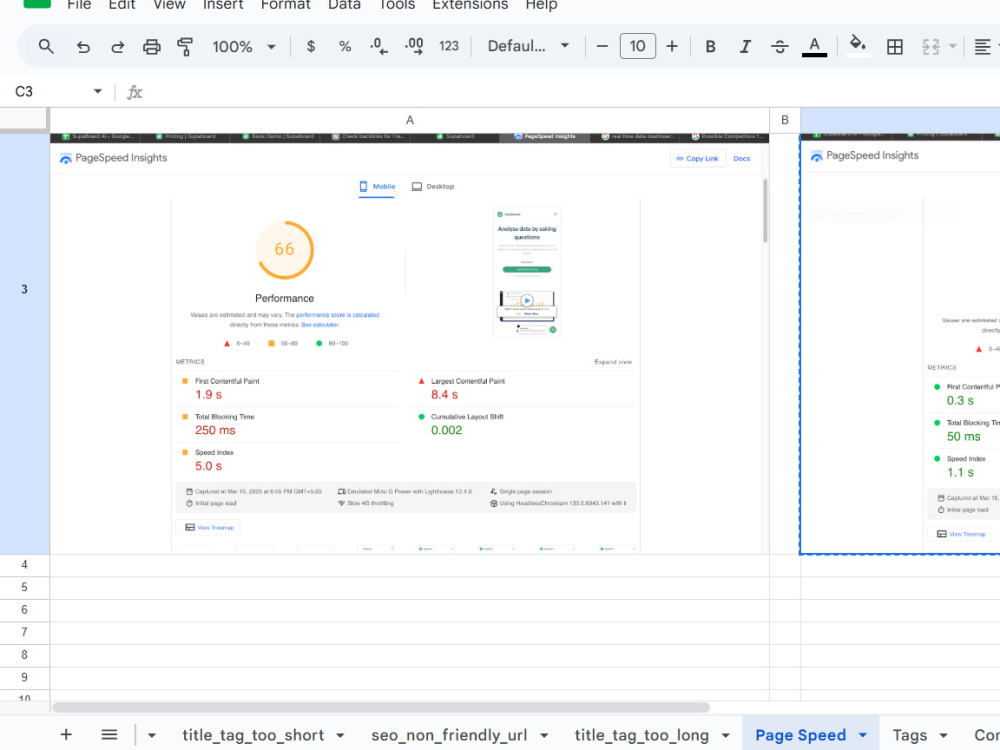Format cell as percent
Image resolution: width=1000 pixels, height=750 pixels.
(x=345, y=46)
